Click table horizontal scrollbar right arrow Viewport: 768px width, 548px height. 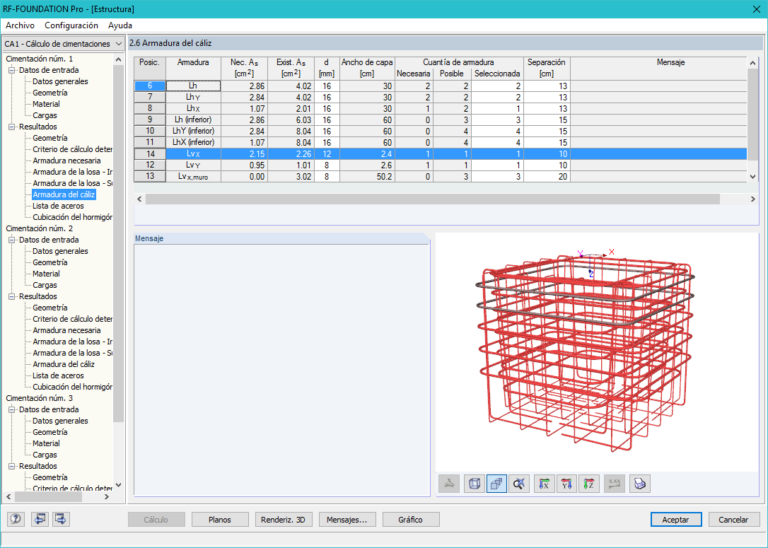click(753, 199)
